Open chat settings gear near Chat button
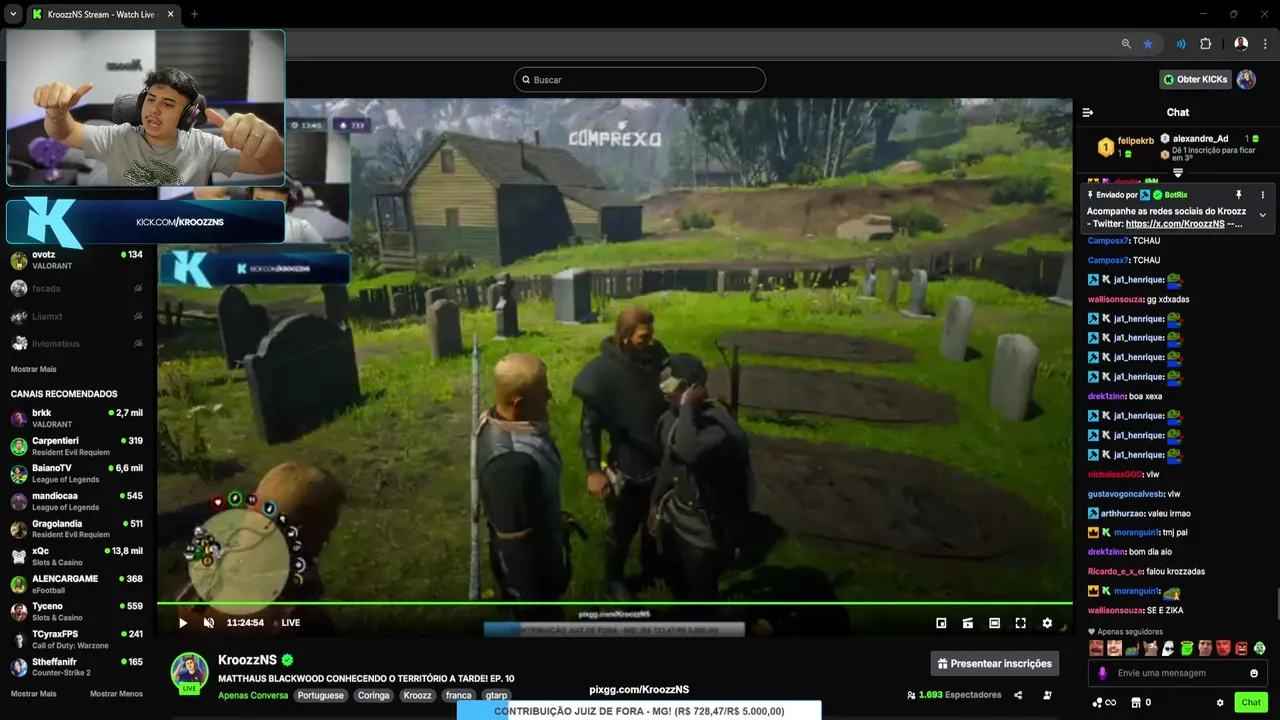 [x=1221, y=702]
